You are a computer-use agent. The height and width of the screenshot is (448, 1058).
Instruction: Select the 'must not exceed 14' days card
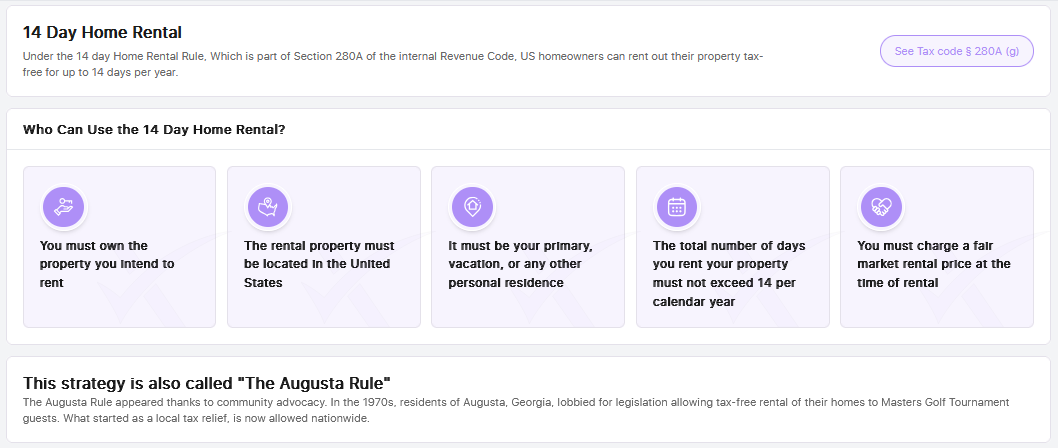point(733,247)
